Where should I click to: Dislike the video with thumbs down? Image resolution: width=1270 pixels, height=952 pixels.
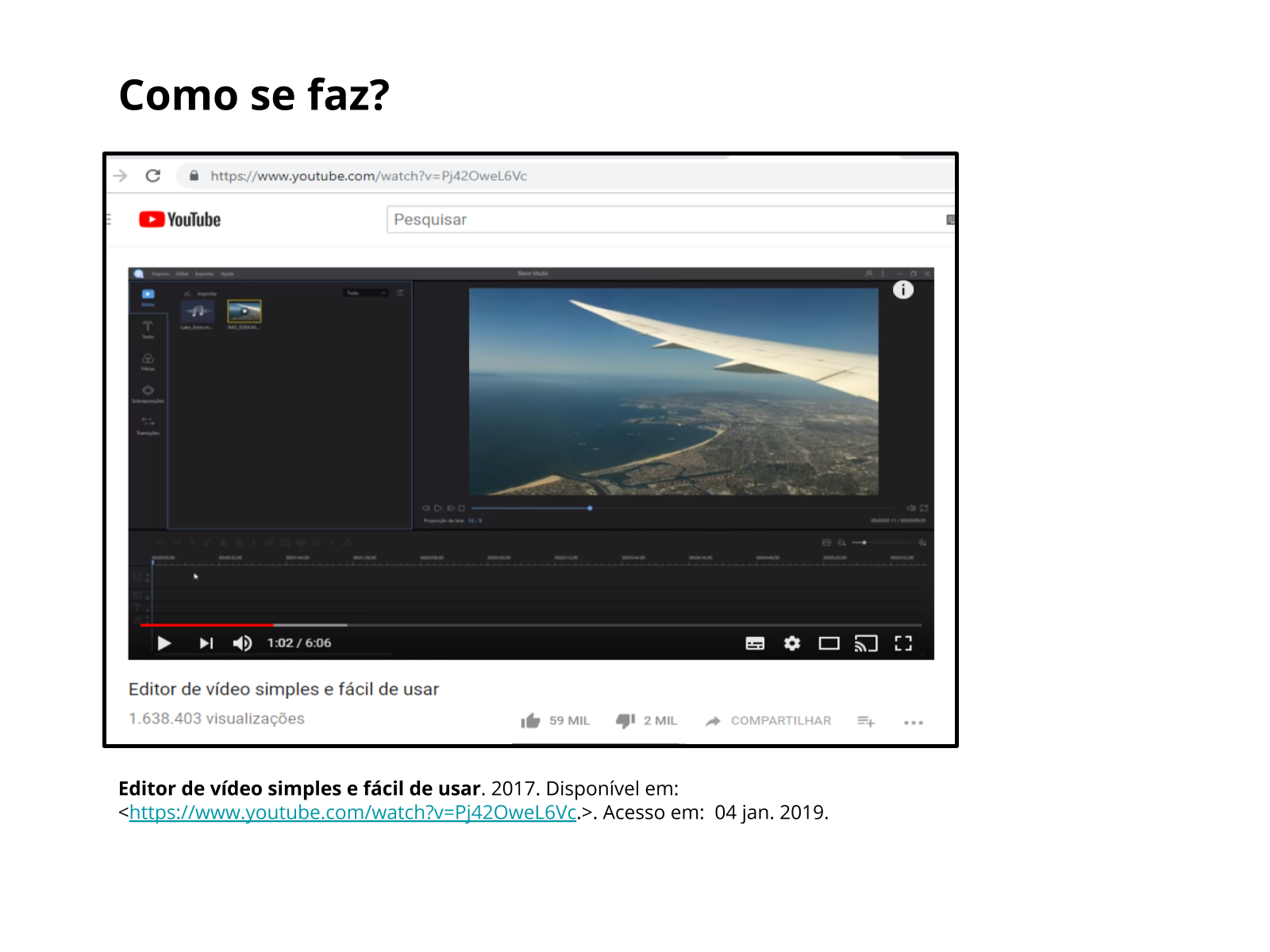click(x=625, y=720)
